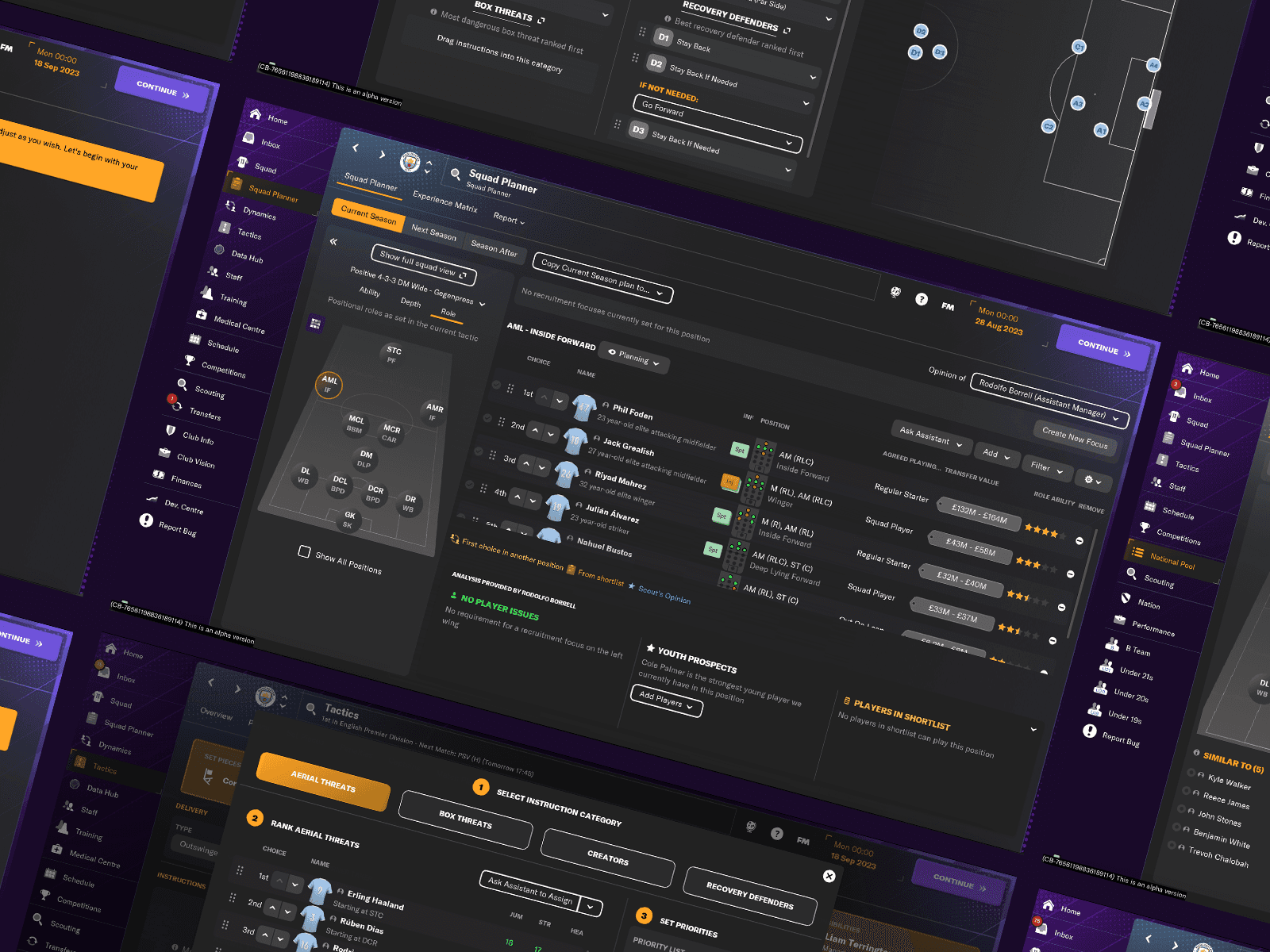Open Copy Current Season plan to dropdown
The width and height of the screenshot is (1270, 952).
(603, 278)
